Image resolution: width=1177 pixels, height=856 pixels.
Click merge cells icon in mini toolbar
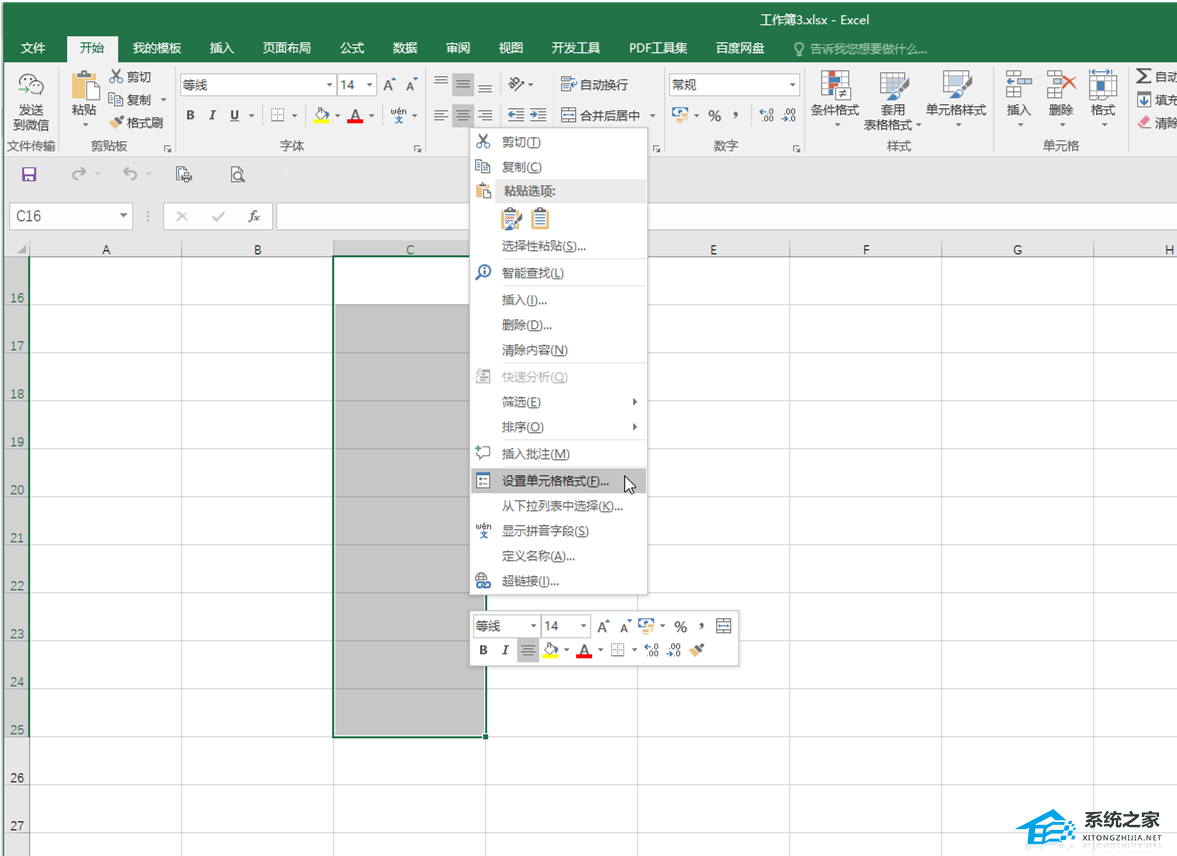[x=724, y=627]
